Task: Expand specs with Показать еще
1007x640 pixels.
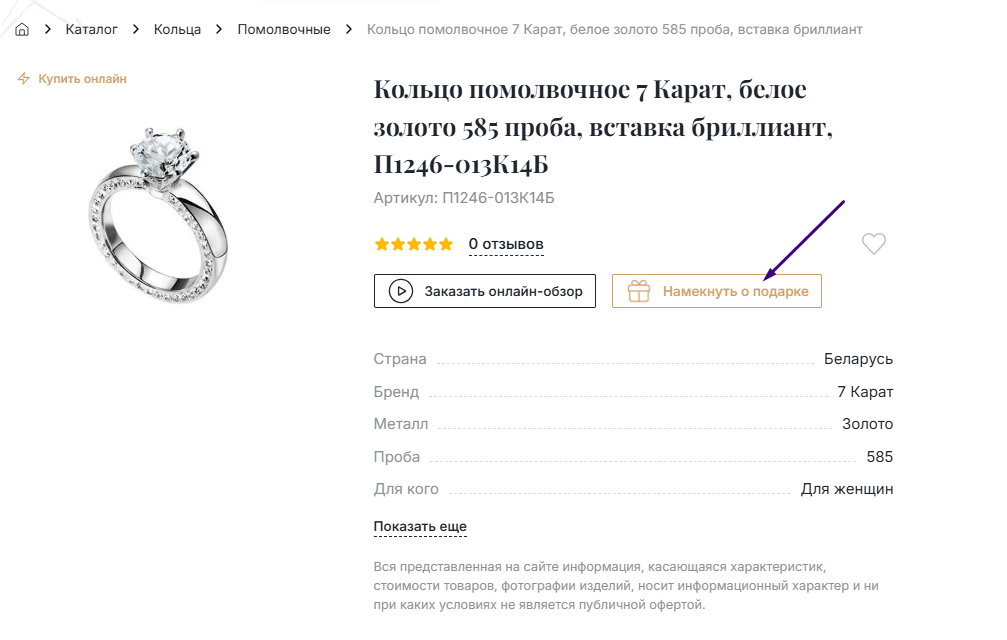Action: (x=420, y=527)
